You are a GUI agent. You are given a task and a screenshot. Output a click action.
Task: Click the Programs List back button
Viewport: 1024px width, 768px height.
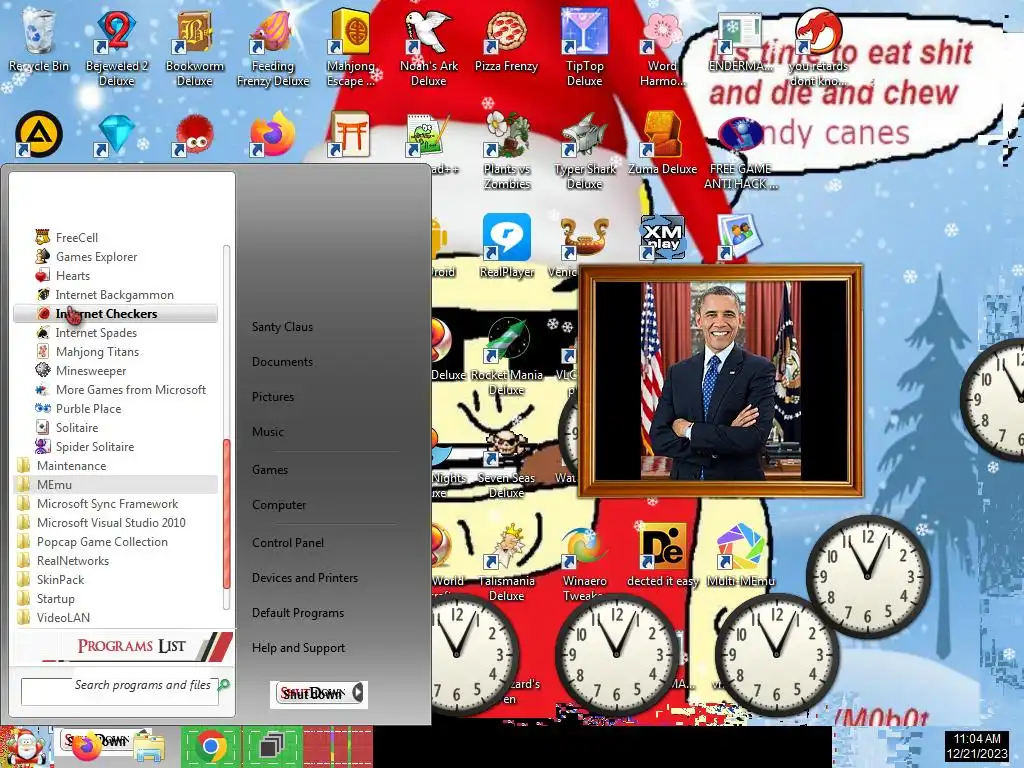point(122,646)
